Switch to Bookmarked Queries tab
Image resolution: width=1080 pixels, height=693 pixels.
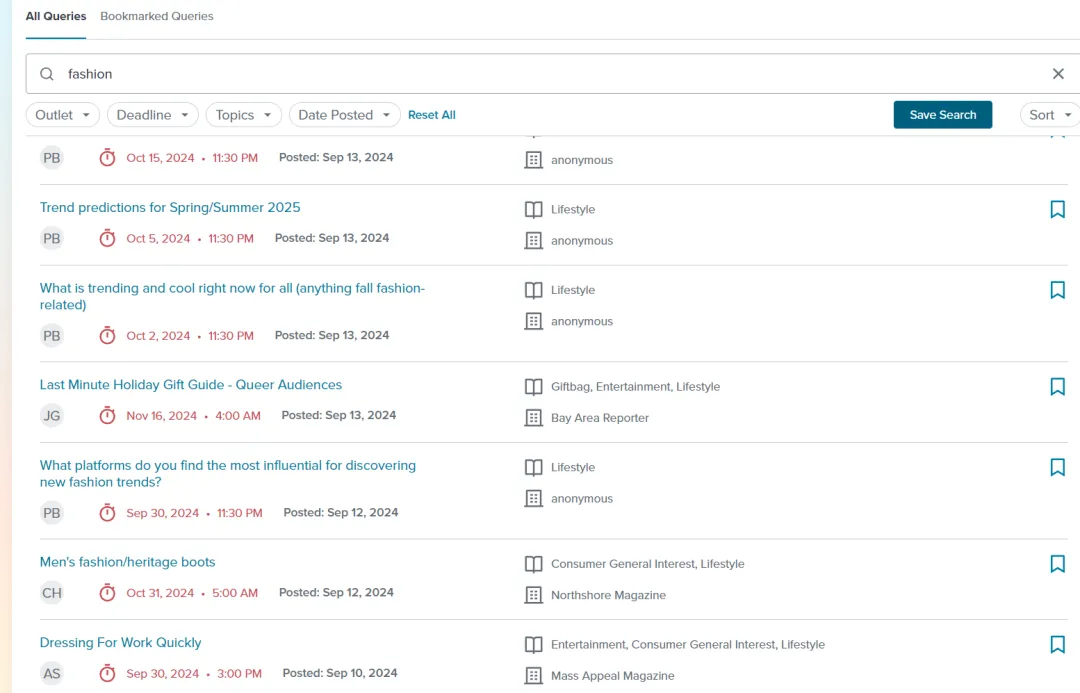tap(157, 16)
